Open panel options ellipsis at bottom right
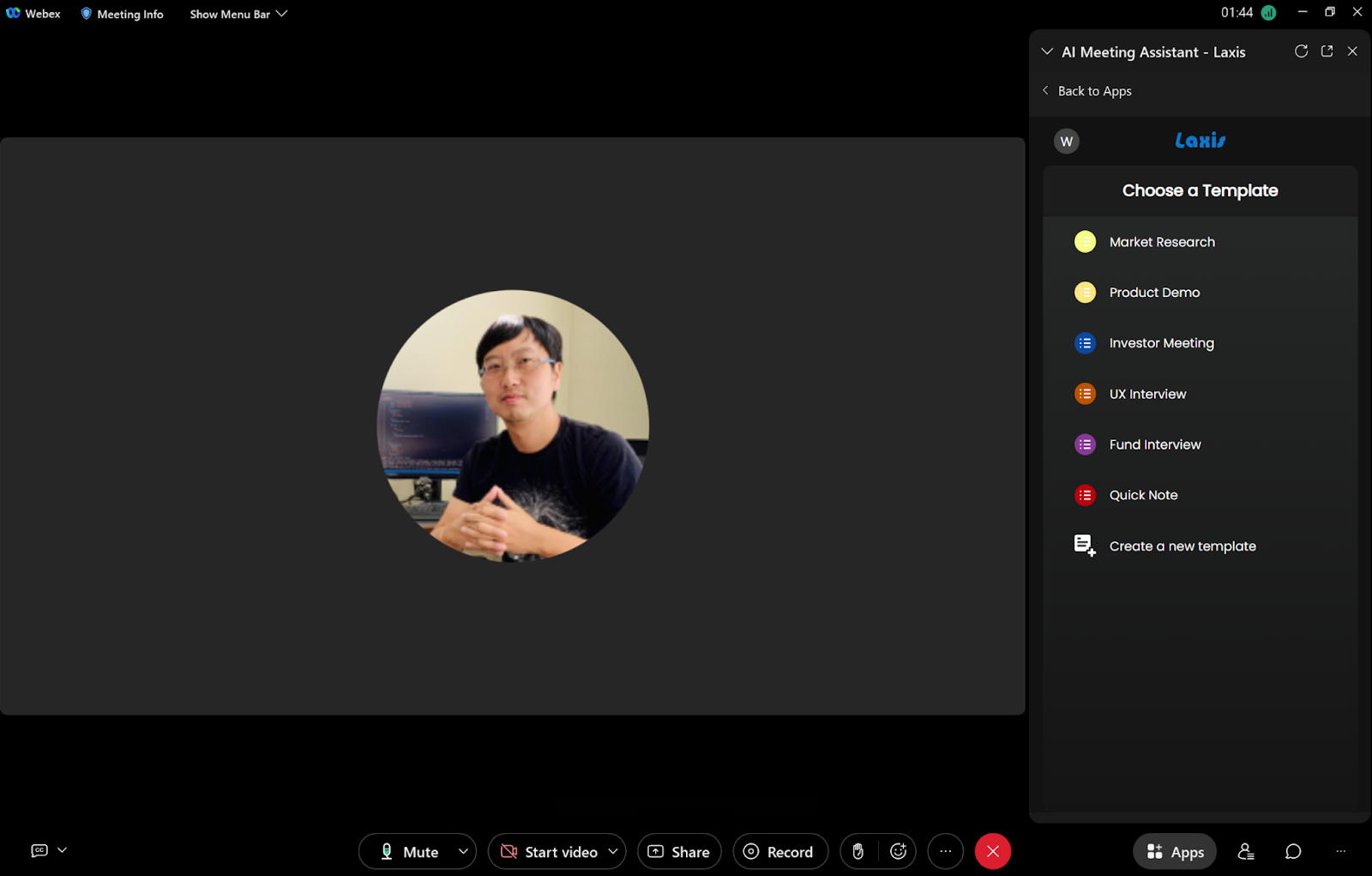1372x876 pixels. point(1340,851)
